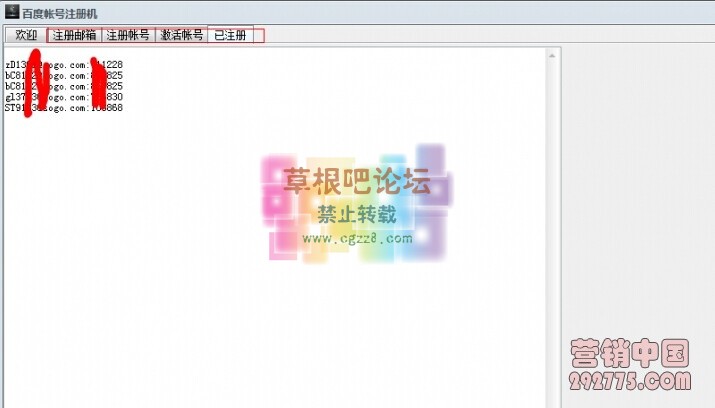
Task: Click the scrollbar up arrow in the account list
Action: coord(552,56)
